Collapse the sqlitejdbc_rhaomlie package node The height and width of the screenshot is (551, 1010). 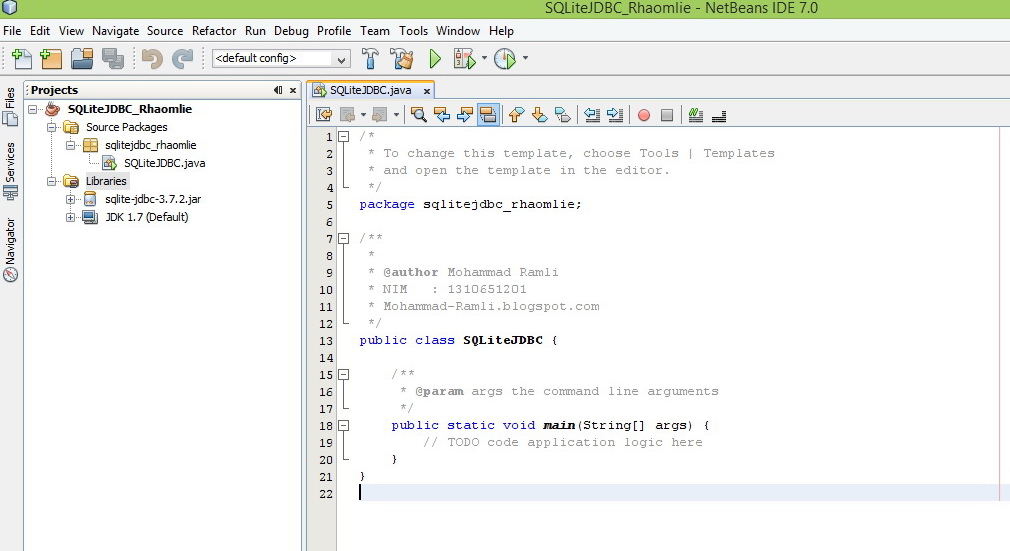(70, 146)
